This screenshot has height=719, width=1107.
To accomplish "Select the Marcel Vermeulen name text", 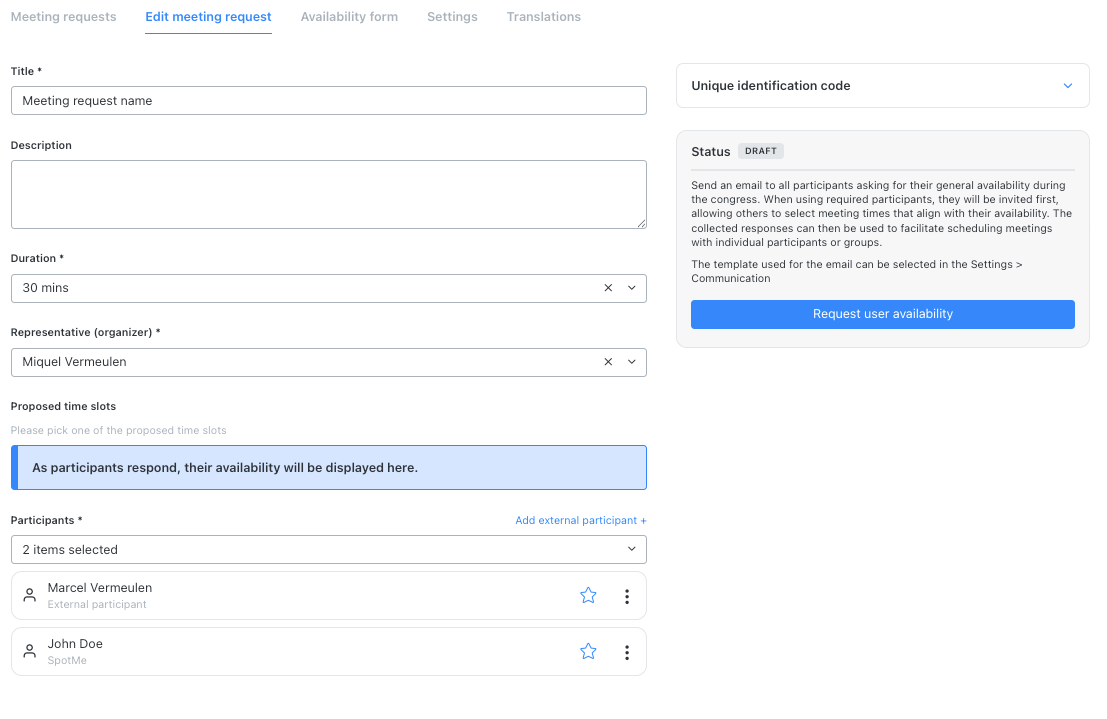I will 100,588.
